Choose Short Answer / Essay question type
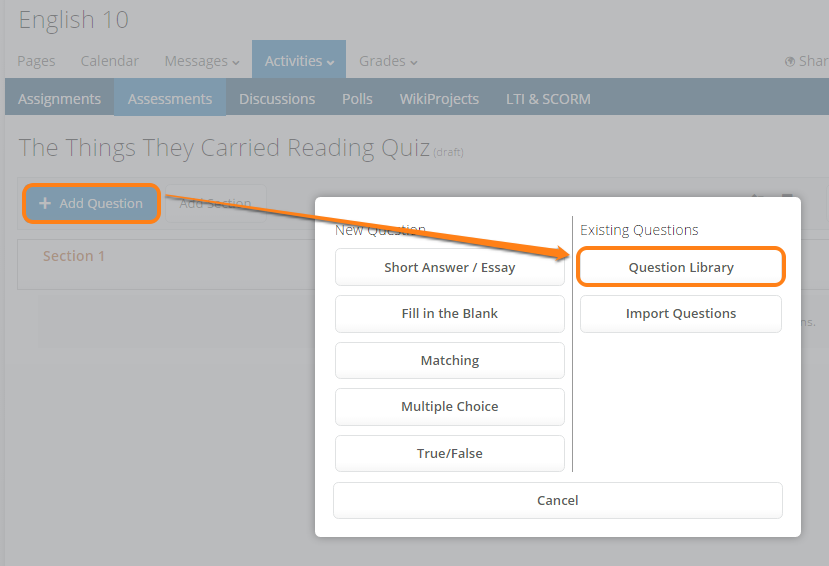 (450, 267)
